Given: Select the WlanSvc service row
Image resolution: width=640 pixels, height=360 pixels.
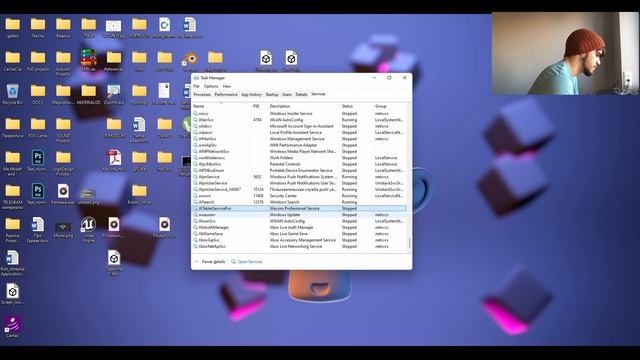Looking at the screenshot, I should (x=300, y=120).
